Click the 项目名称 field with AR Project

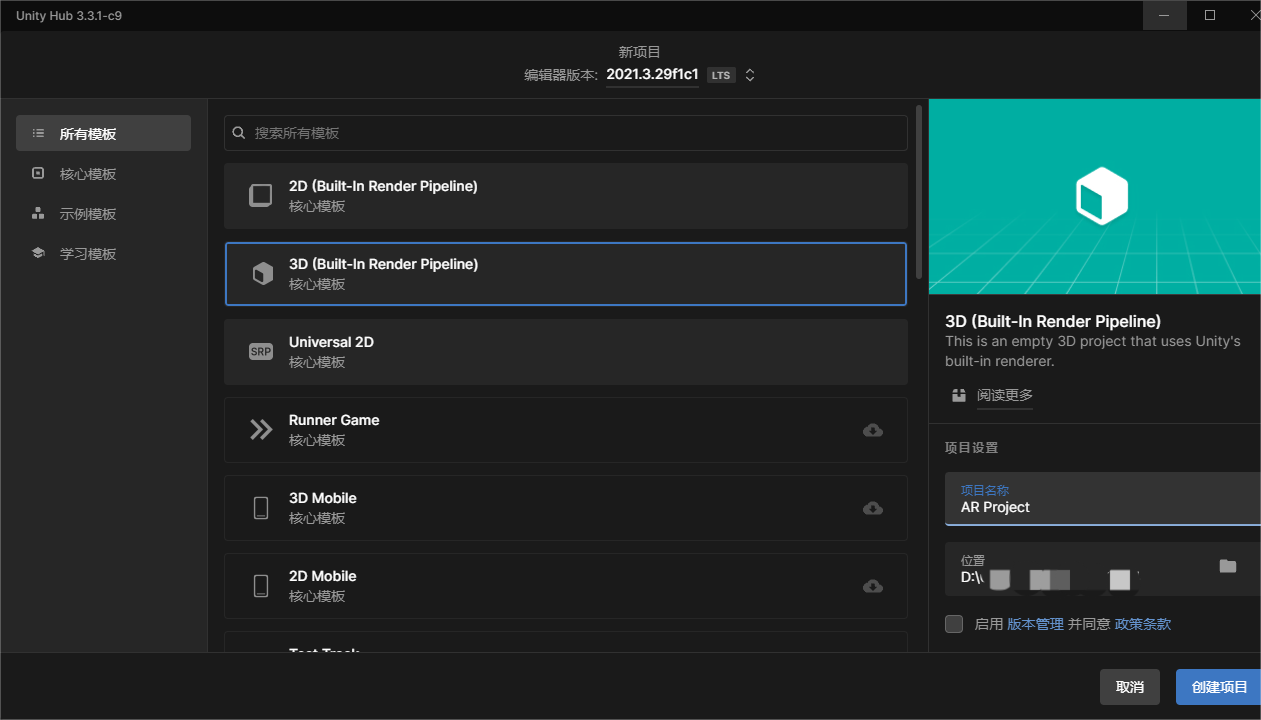click(x=1103, y=499)
